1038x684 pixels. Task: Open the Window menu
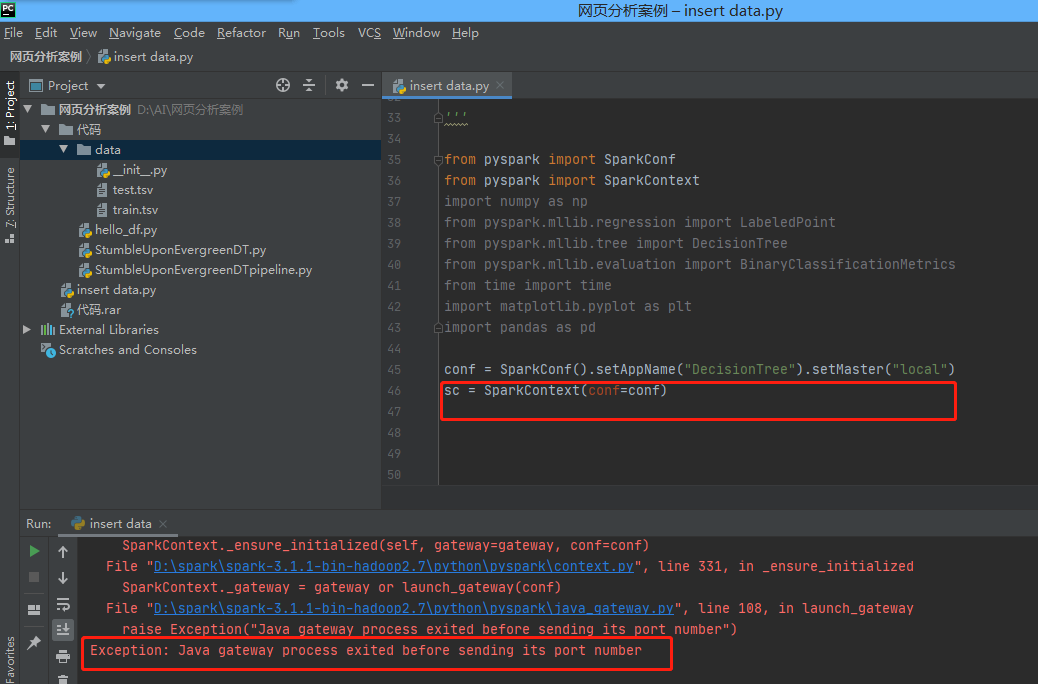click(x=416, y=32)
